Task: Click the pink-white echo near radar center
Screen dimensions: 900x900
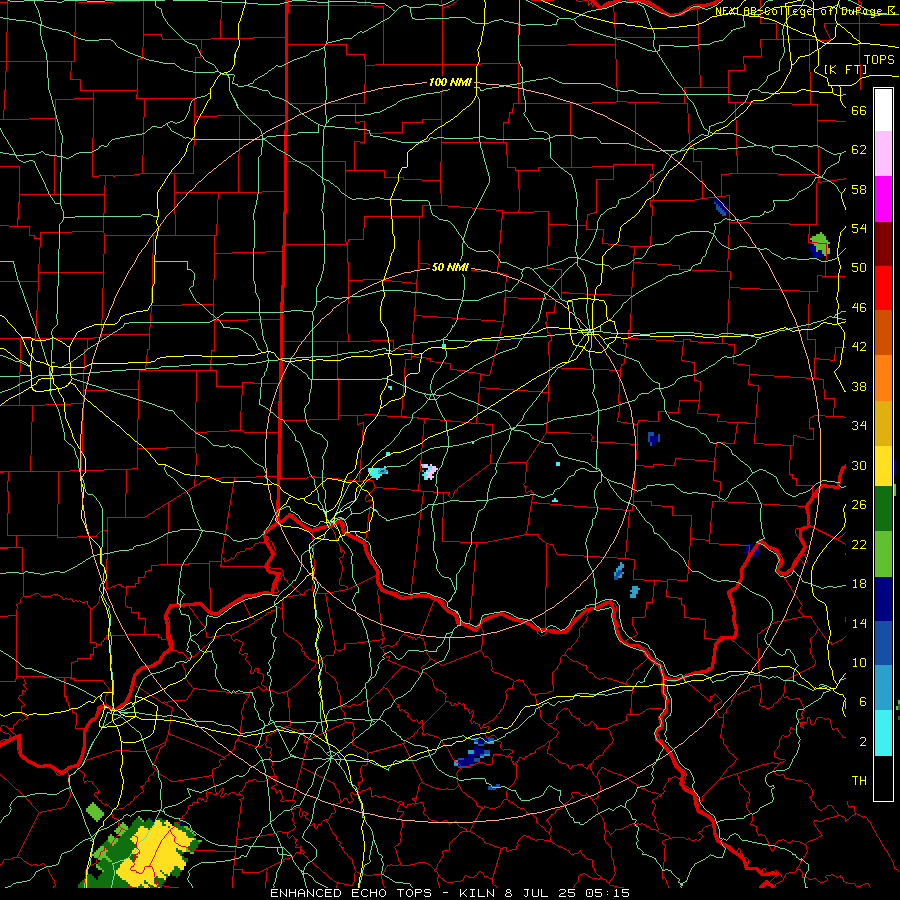Action: point(429,472)
